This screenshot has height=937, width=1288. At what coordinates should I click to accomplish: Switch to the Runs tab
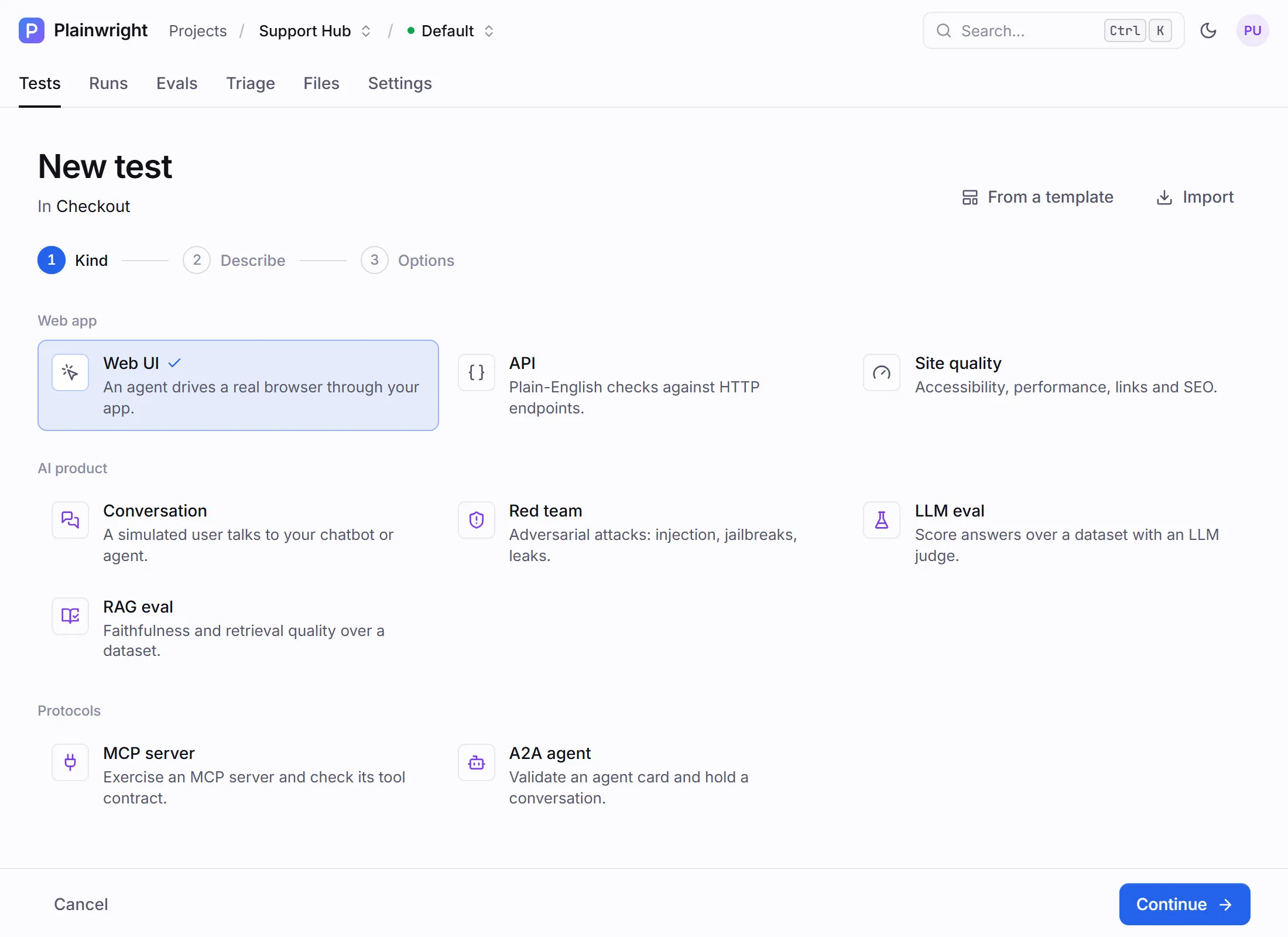click(x=108, y=83)
